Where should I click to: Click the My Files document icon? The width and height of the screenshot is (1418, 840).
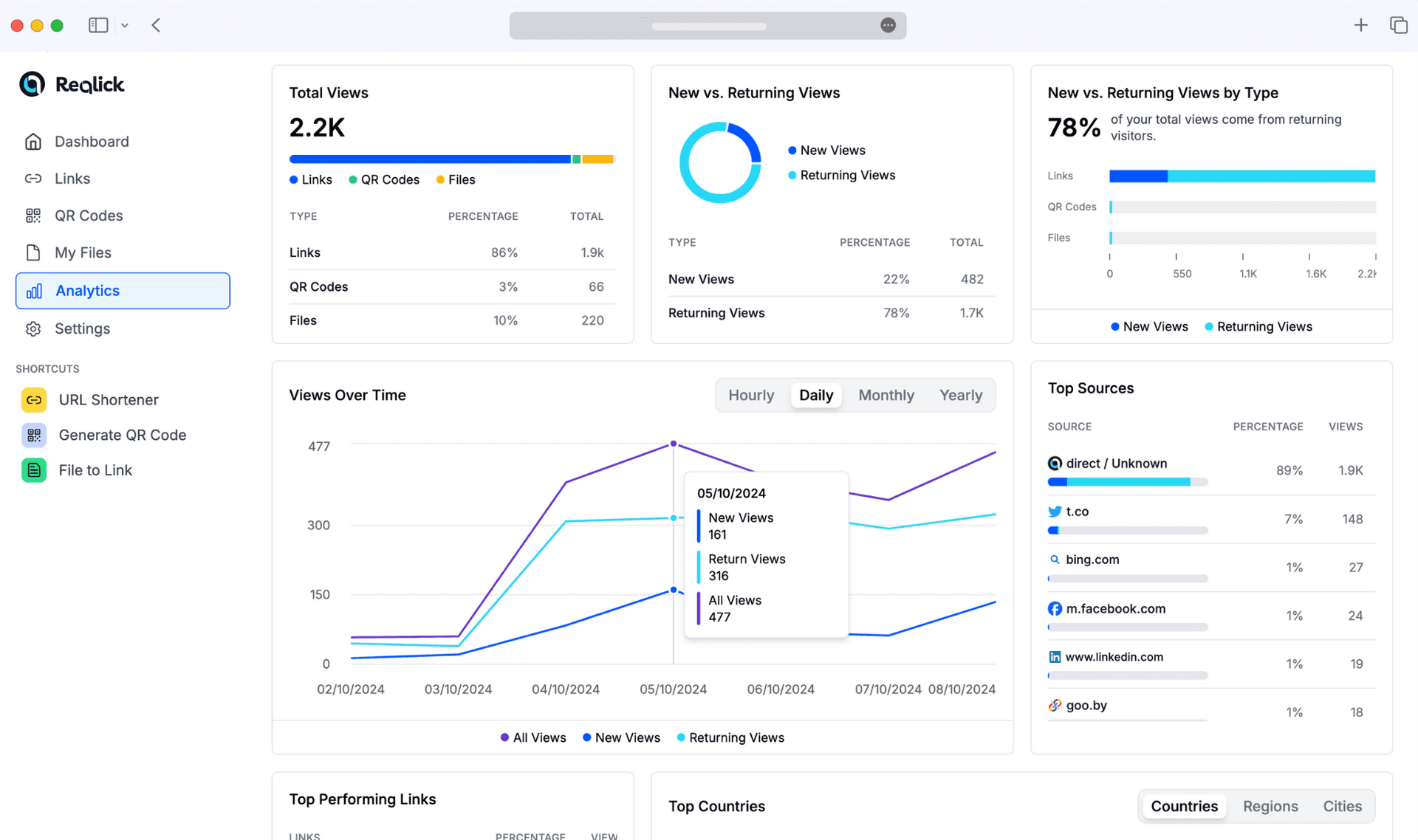point(34,252)
